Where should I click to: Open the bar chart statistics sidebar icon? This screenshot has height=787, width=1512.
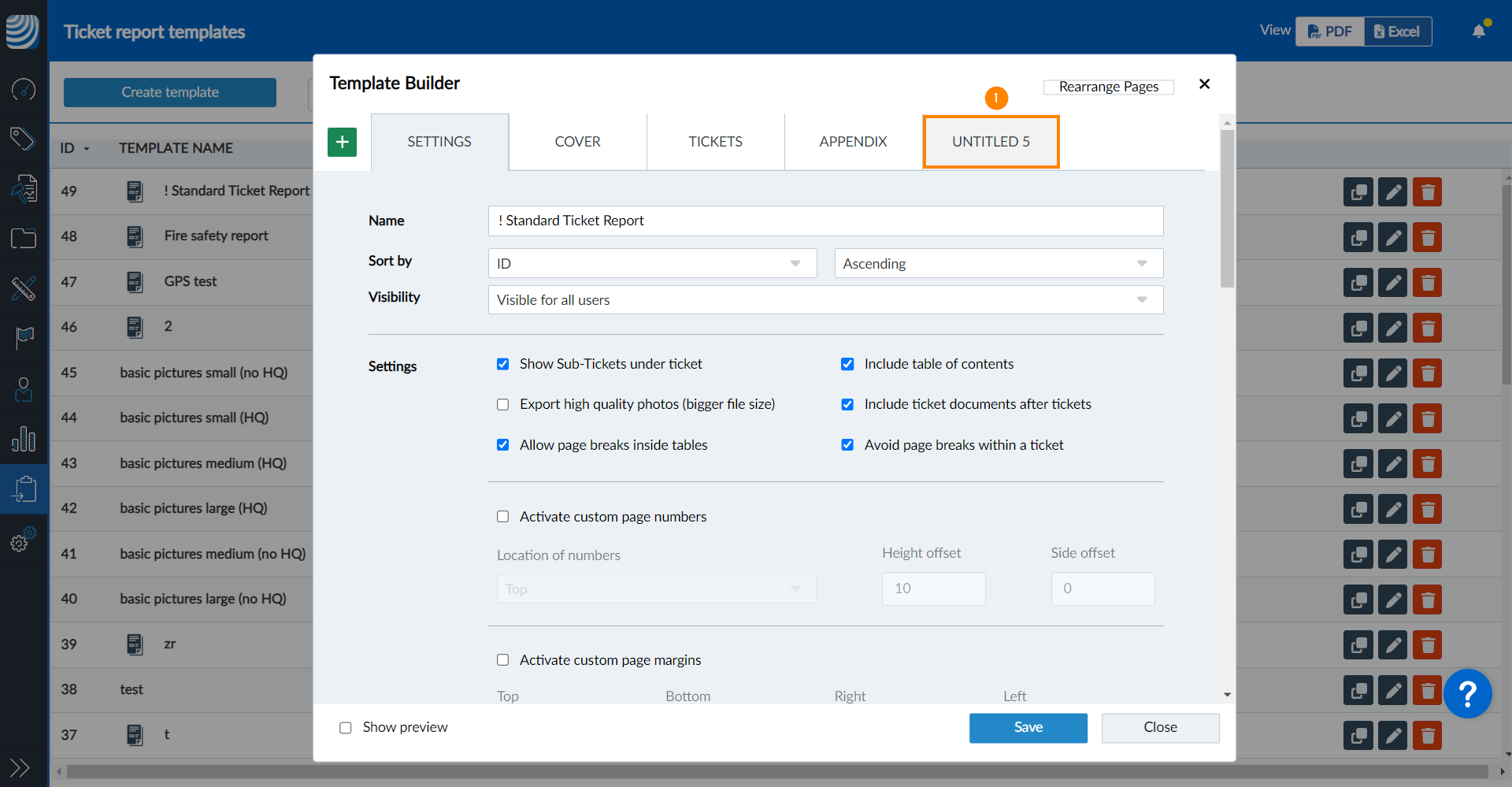click(23, 439)
